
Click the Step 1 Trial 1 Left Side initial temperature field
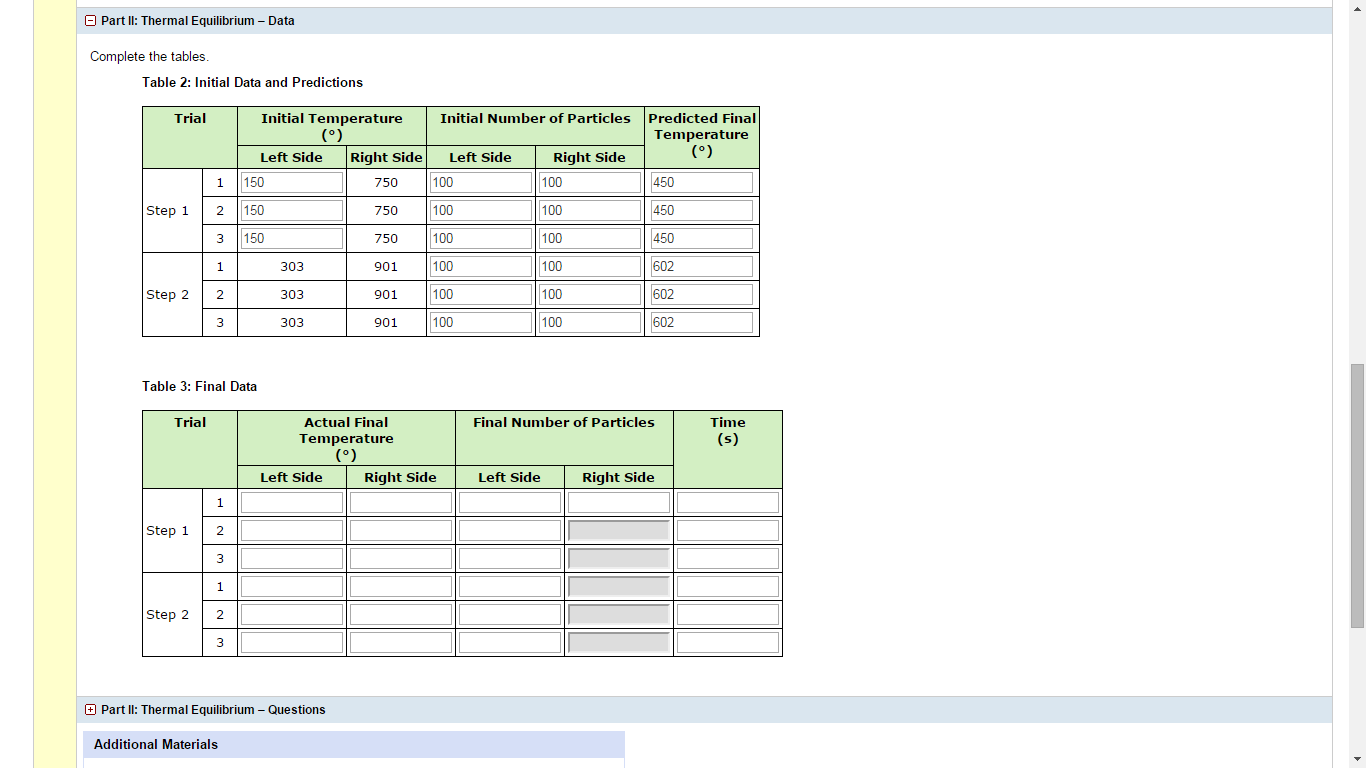291,181
